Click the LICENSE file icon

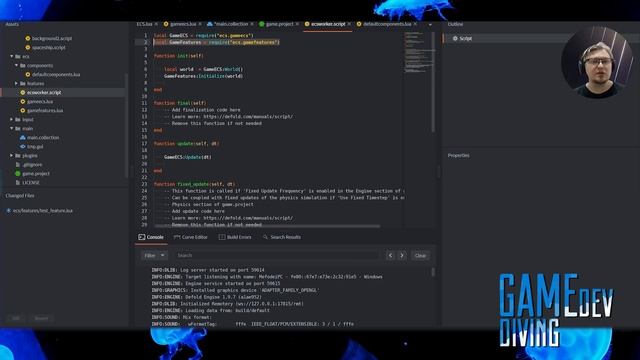pyautogui.click(x=18, y=182)
